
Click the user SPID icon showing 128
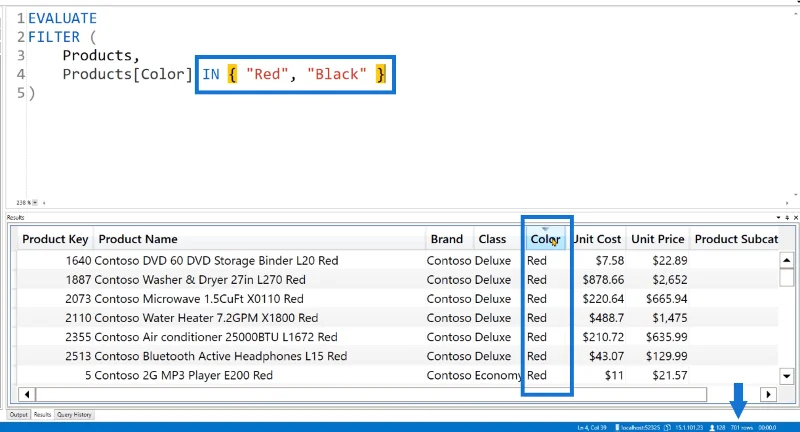click(x=712, y=427)
